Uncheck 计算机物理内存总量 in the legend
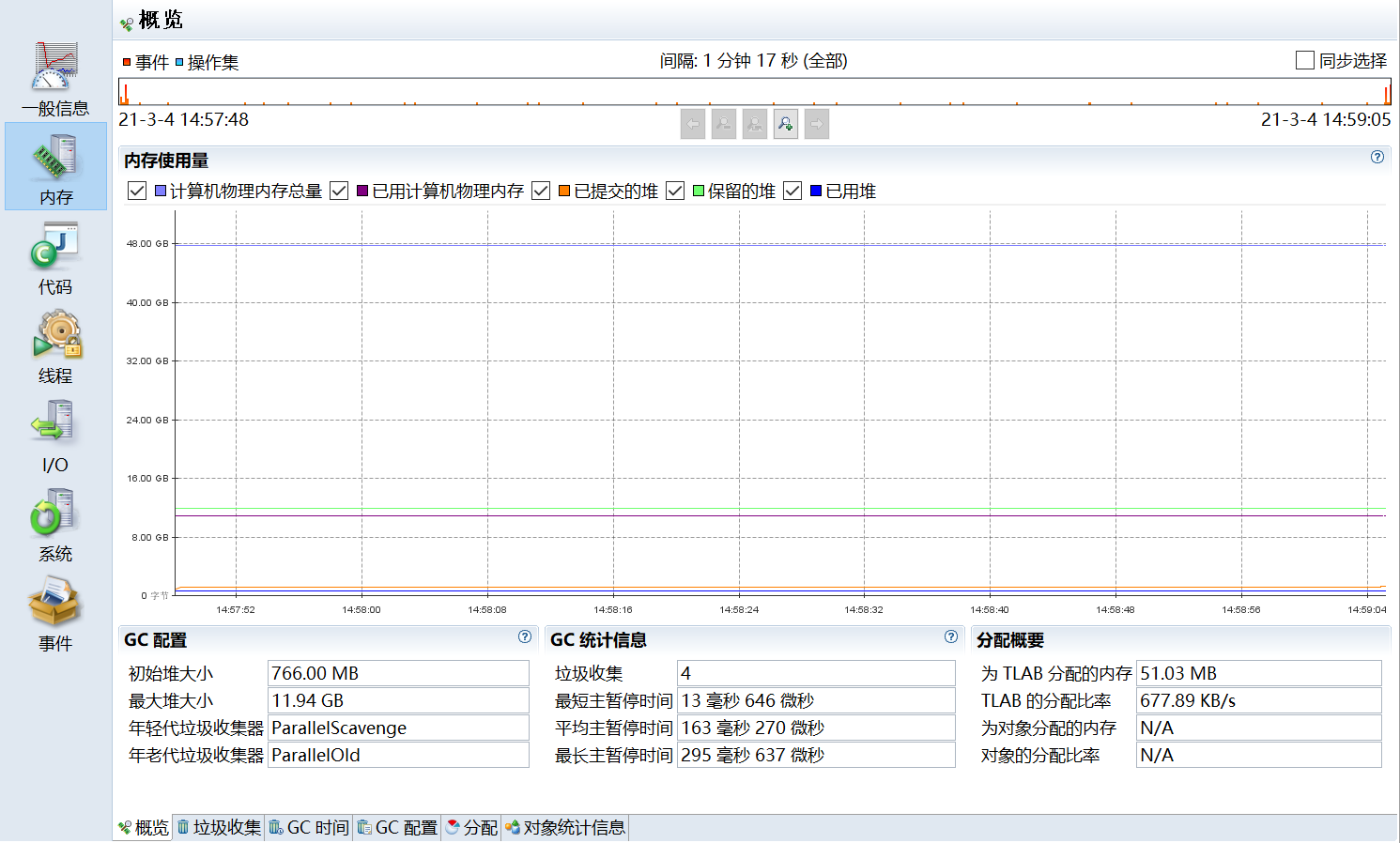 (136, 191)
